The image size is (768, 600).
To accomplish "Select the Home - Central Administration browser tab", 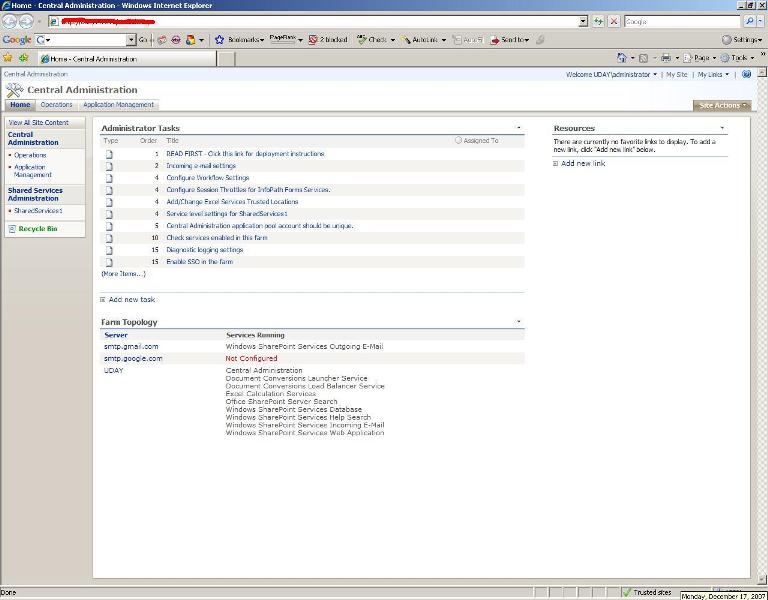I will point(127,59).
